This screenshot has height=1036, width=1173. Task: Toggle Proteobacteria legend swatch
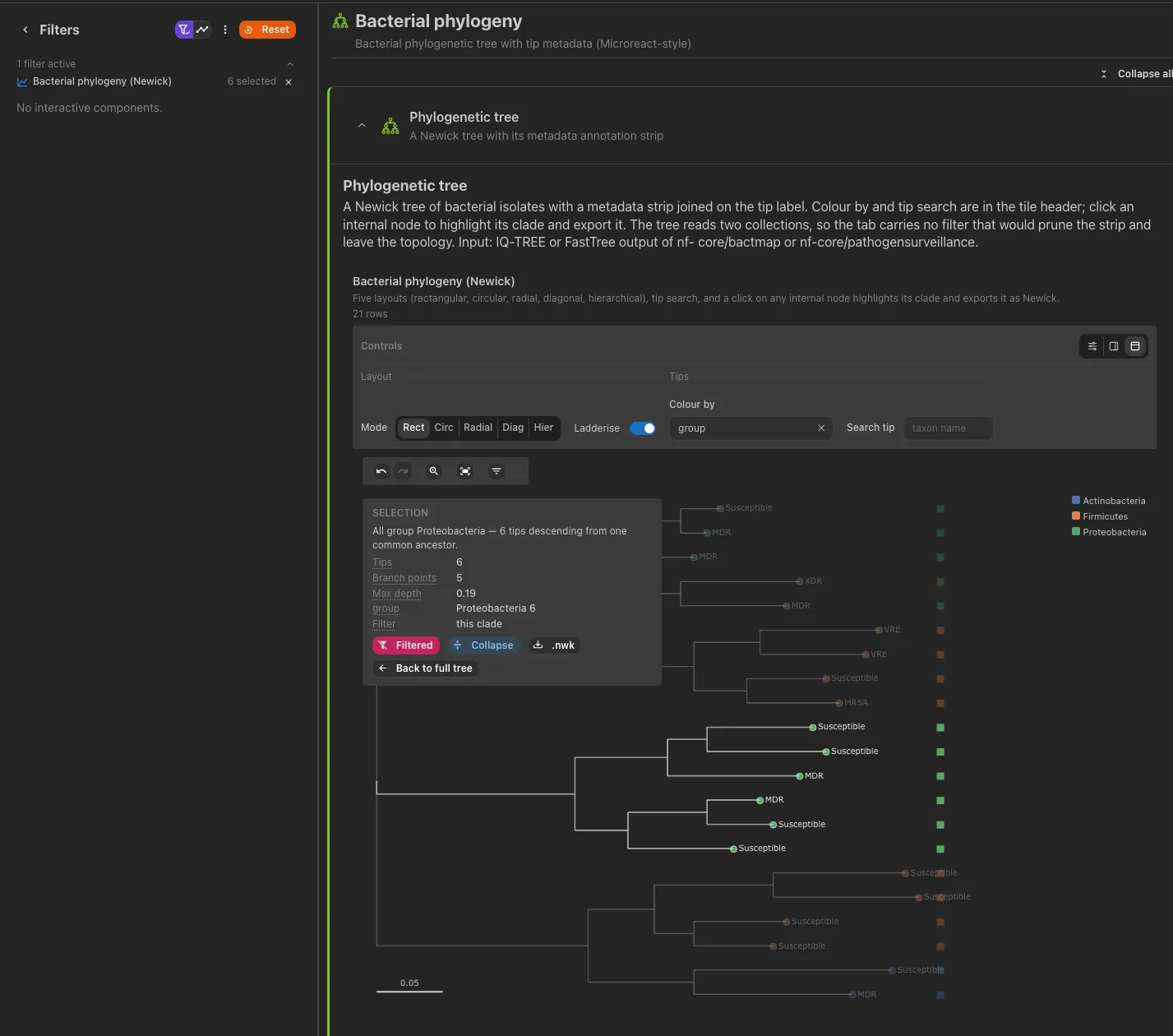[x=1076, y=532]
